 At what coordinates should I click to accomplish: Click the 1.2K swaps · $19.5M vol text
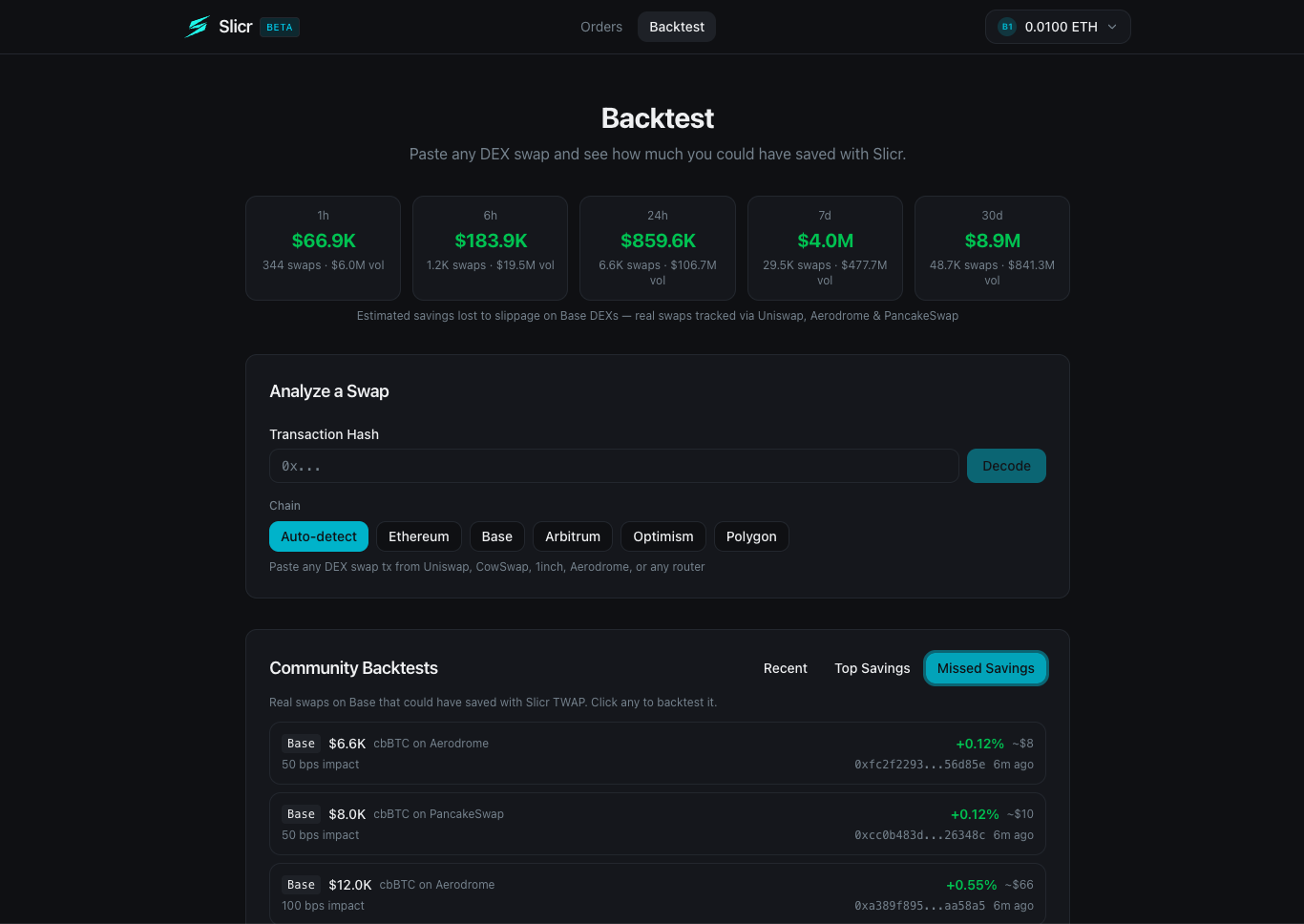[491, 265]
